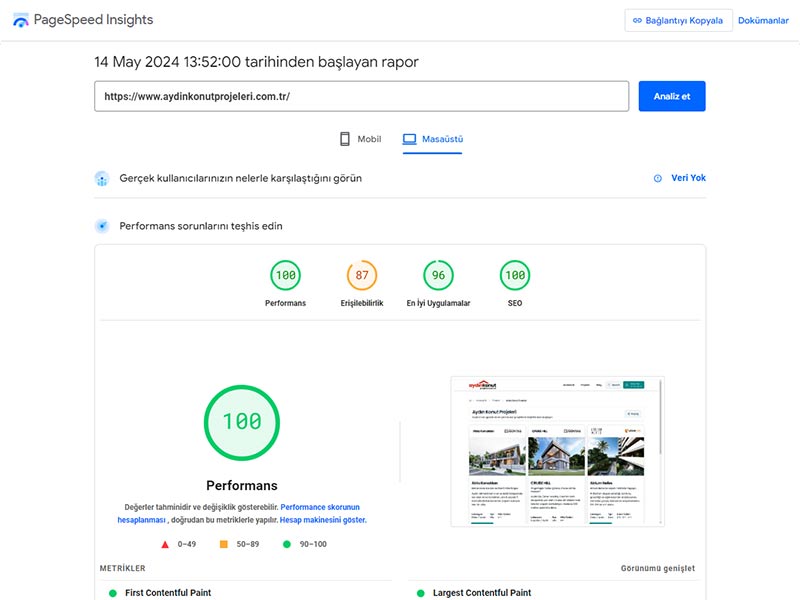Click the METRİKLER section label
Viewport: 800px width, 600px height.
click(x=122, y=568)
